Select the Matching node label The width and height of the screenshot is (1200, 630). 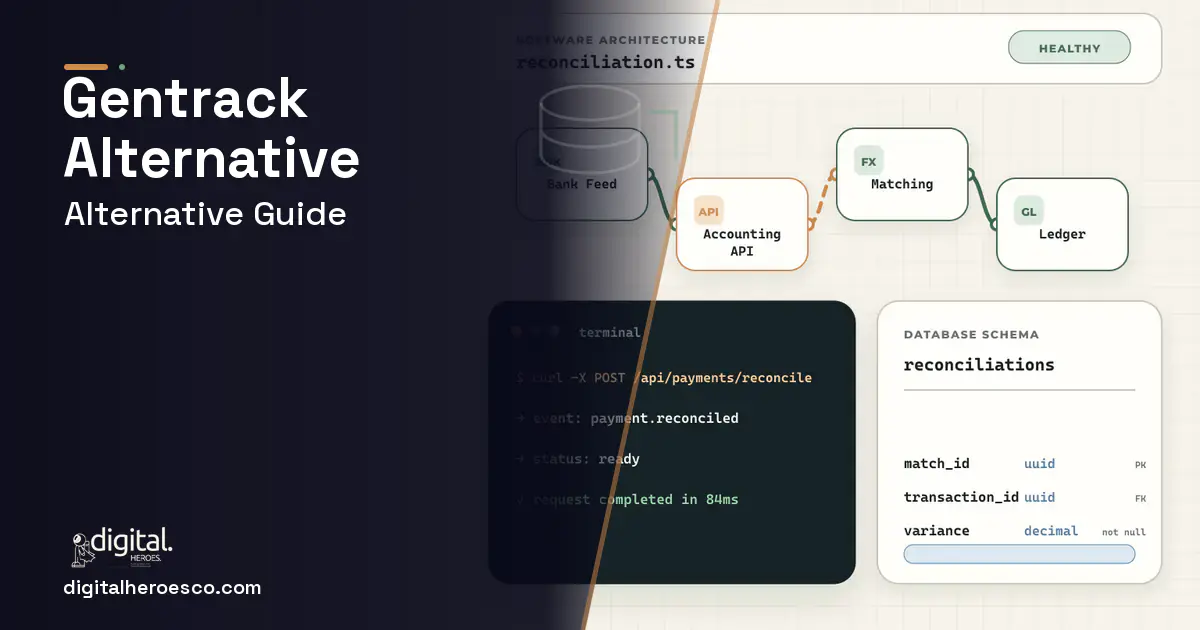[902, 184]
